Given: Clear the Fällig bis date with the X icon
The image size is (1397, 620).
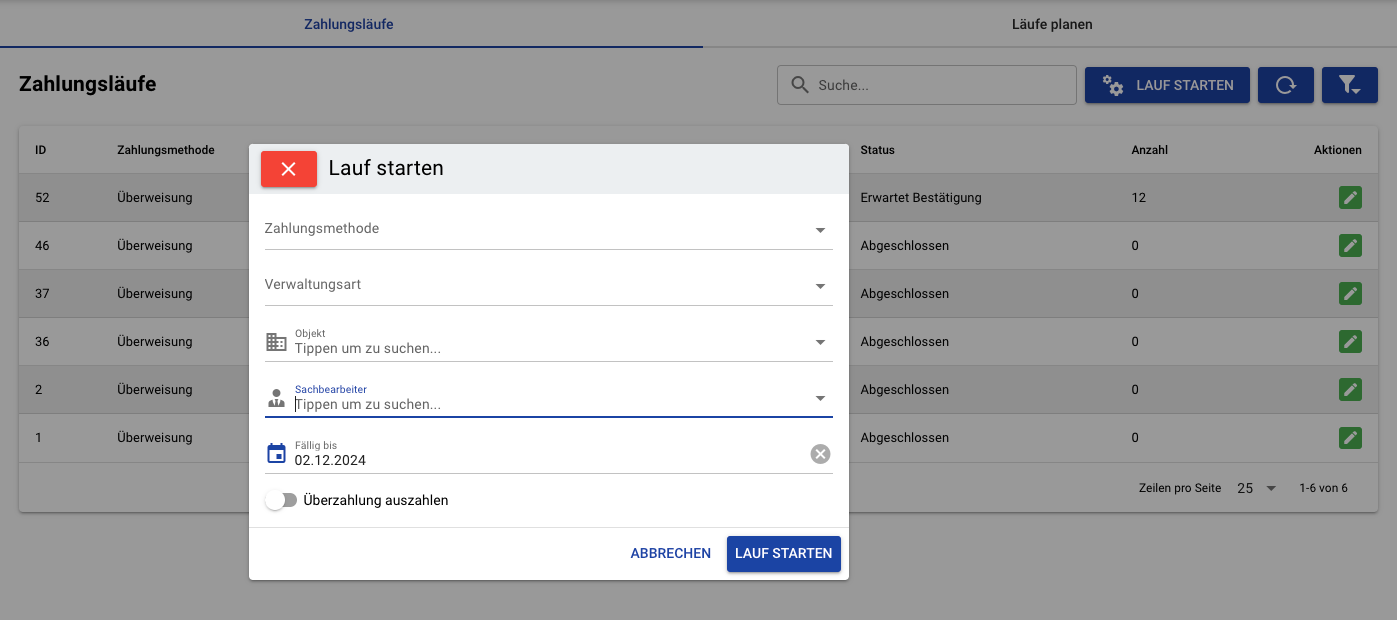Looking at the screenshot, I should pos(820,455).
